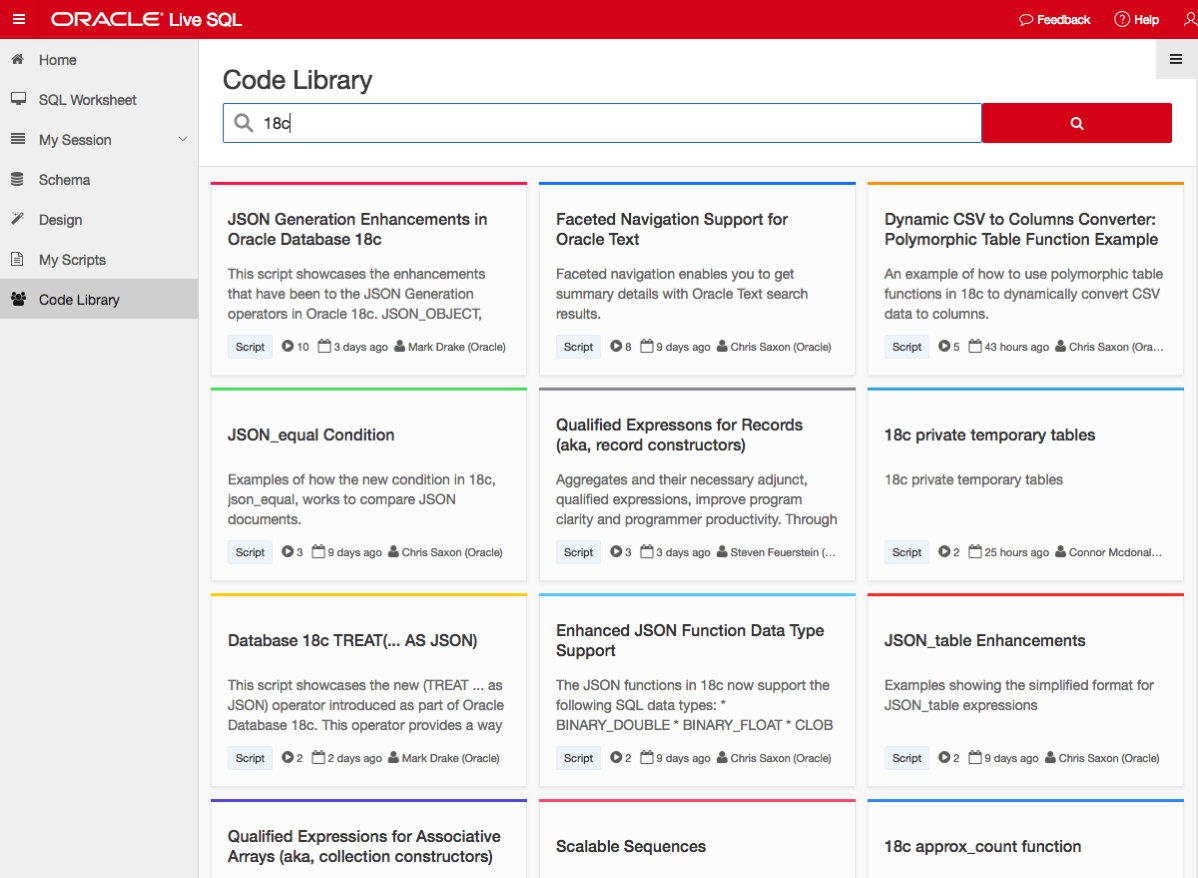
Task: Click calendar icon on Faceted Navigation card
Action: point(647,346)
